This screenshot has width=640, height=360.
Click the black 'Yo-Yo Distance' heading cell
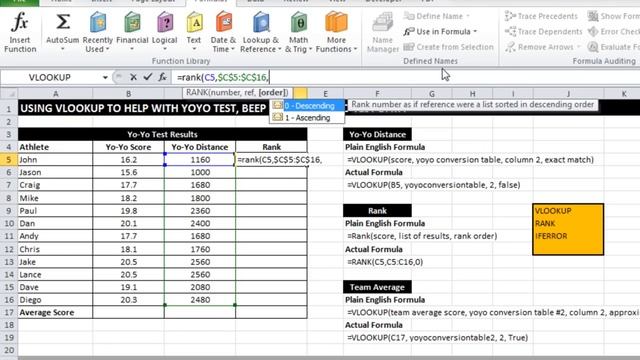click(x=377, y=134)
